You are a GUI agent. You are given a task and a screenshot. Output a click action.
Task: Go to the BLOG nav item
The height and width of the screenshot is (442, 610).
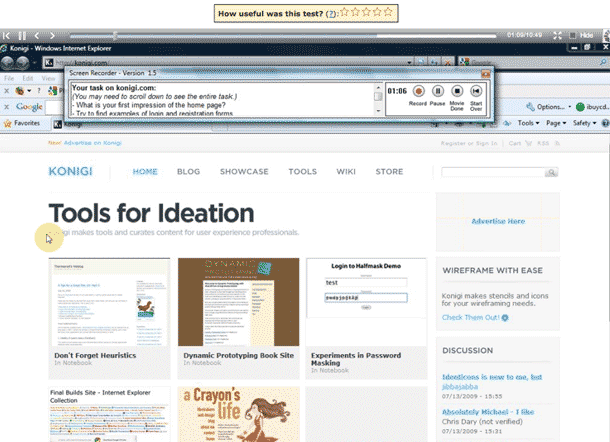[188, 172]
